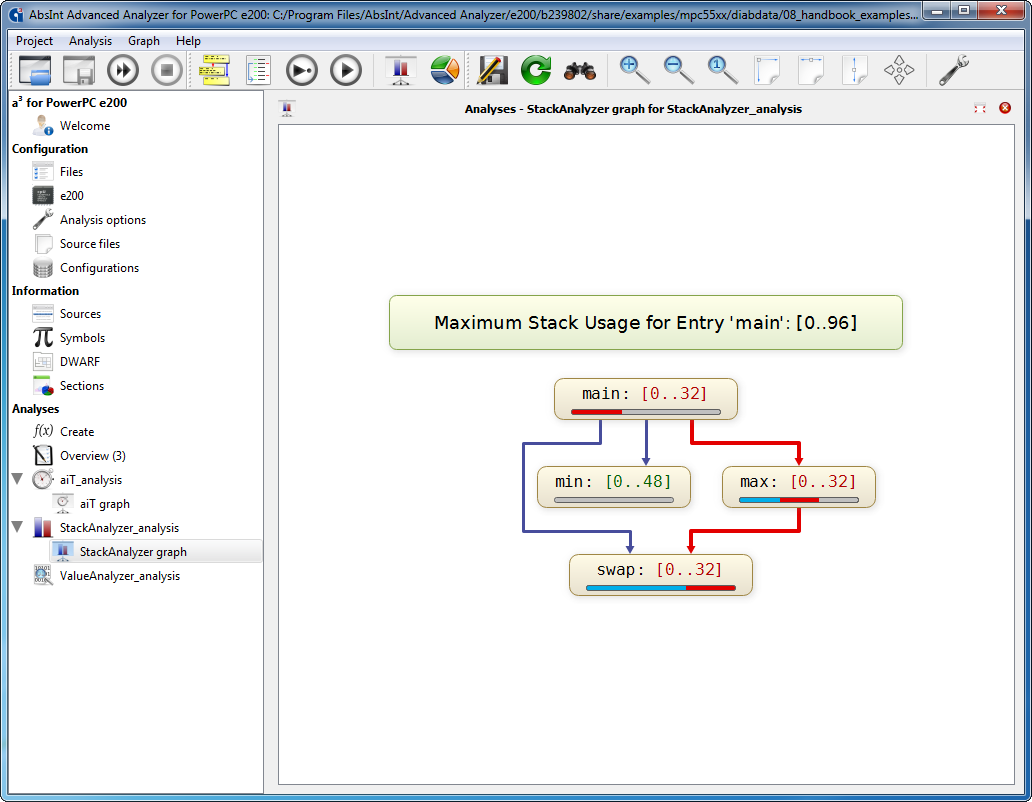Select Source files in sidebar
Screen dimensions: 1032x802
[90, 243]
